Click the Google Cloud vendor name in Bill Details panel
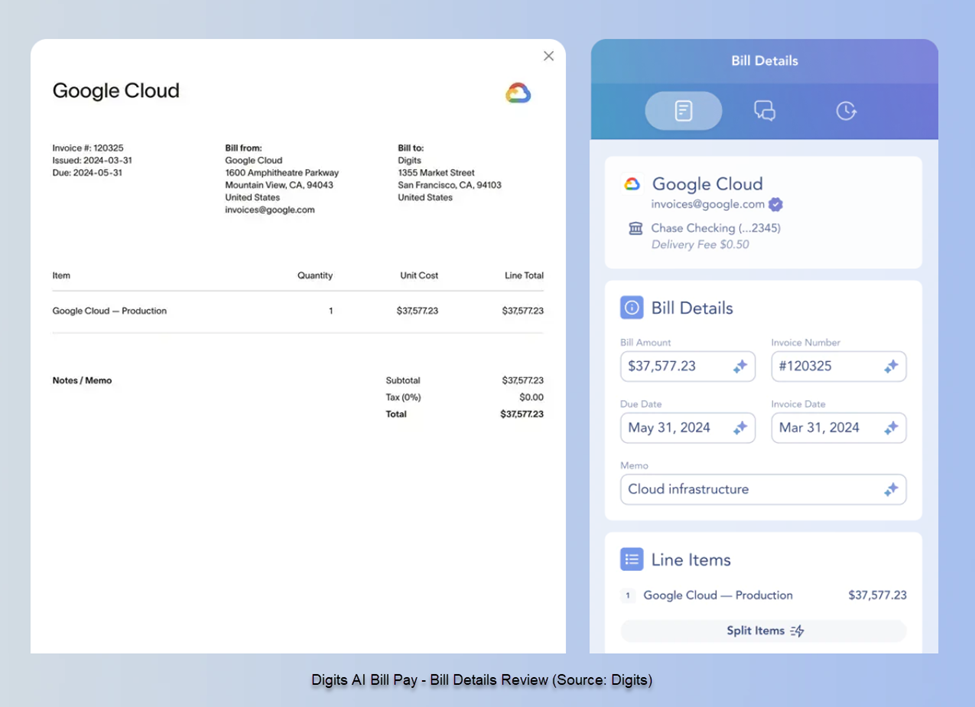 707,183
